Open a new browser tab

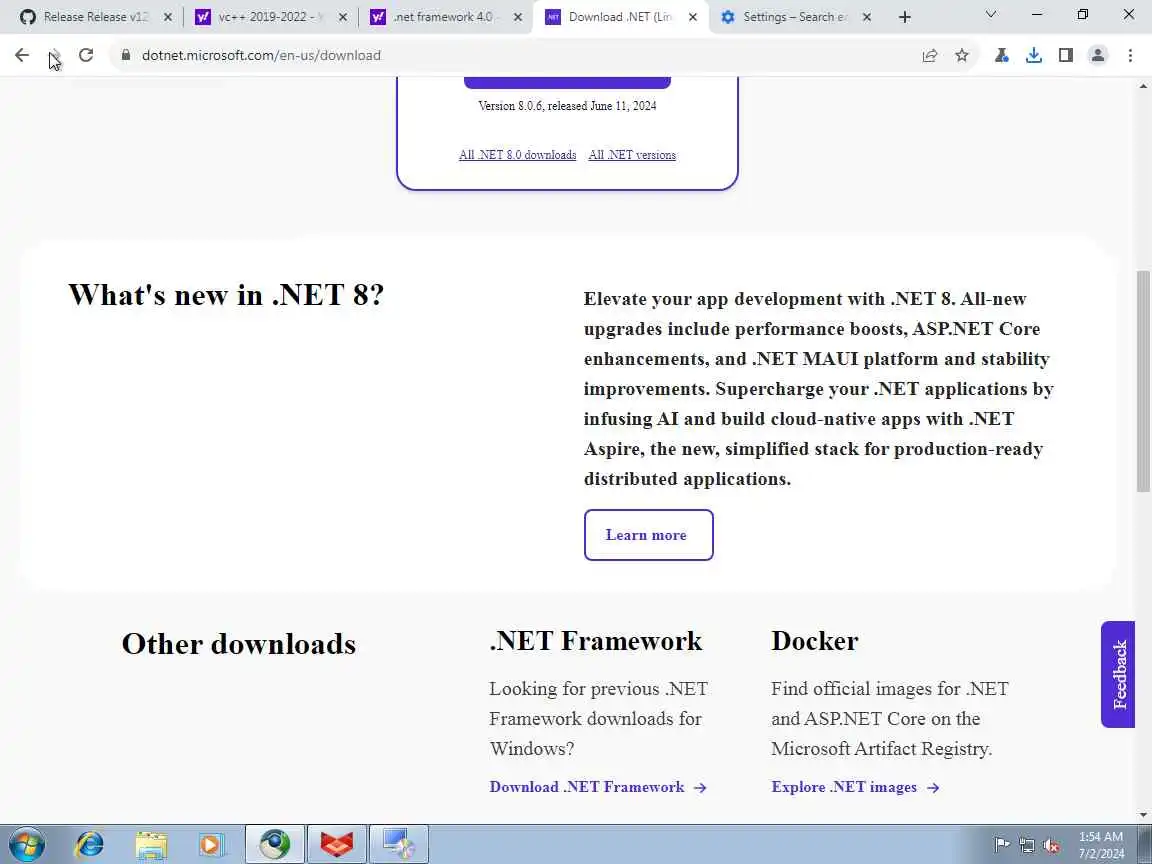tap(904, 17)
